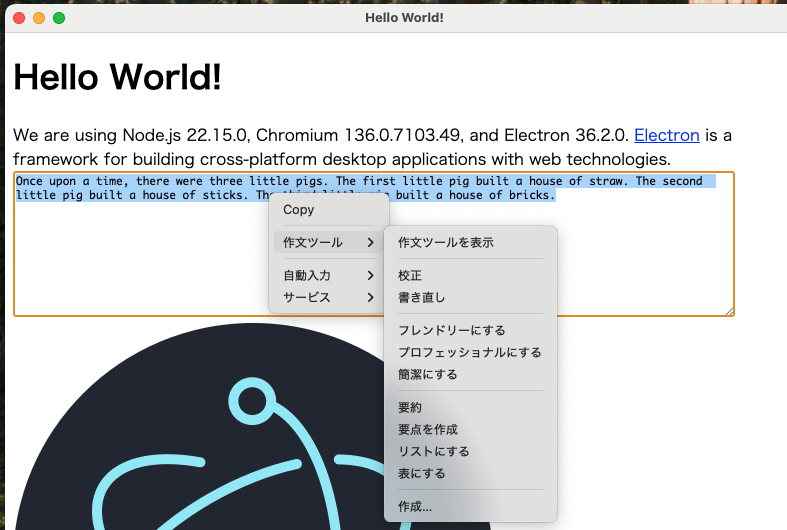This screenshot has width=787, height=530.
Task: Open the 作文ツール submenu entry
Action: pyautogui.click(x=329, y=242)
